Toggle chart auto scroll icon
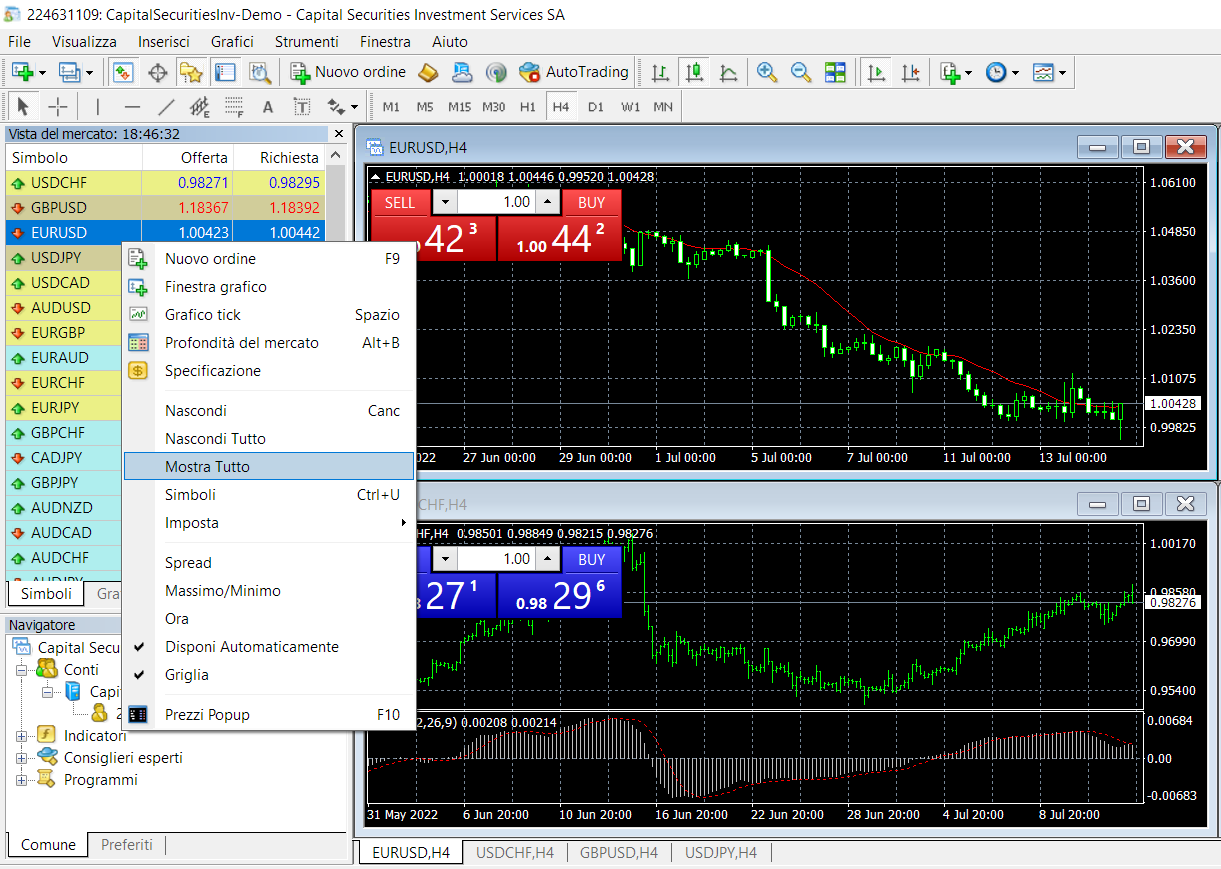Image resolution: width=1221 pixels, height=869 pixels. pos(876,72)
